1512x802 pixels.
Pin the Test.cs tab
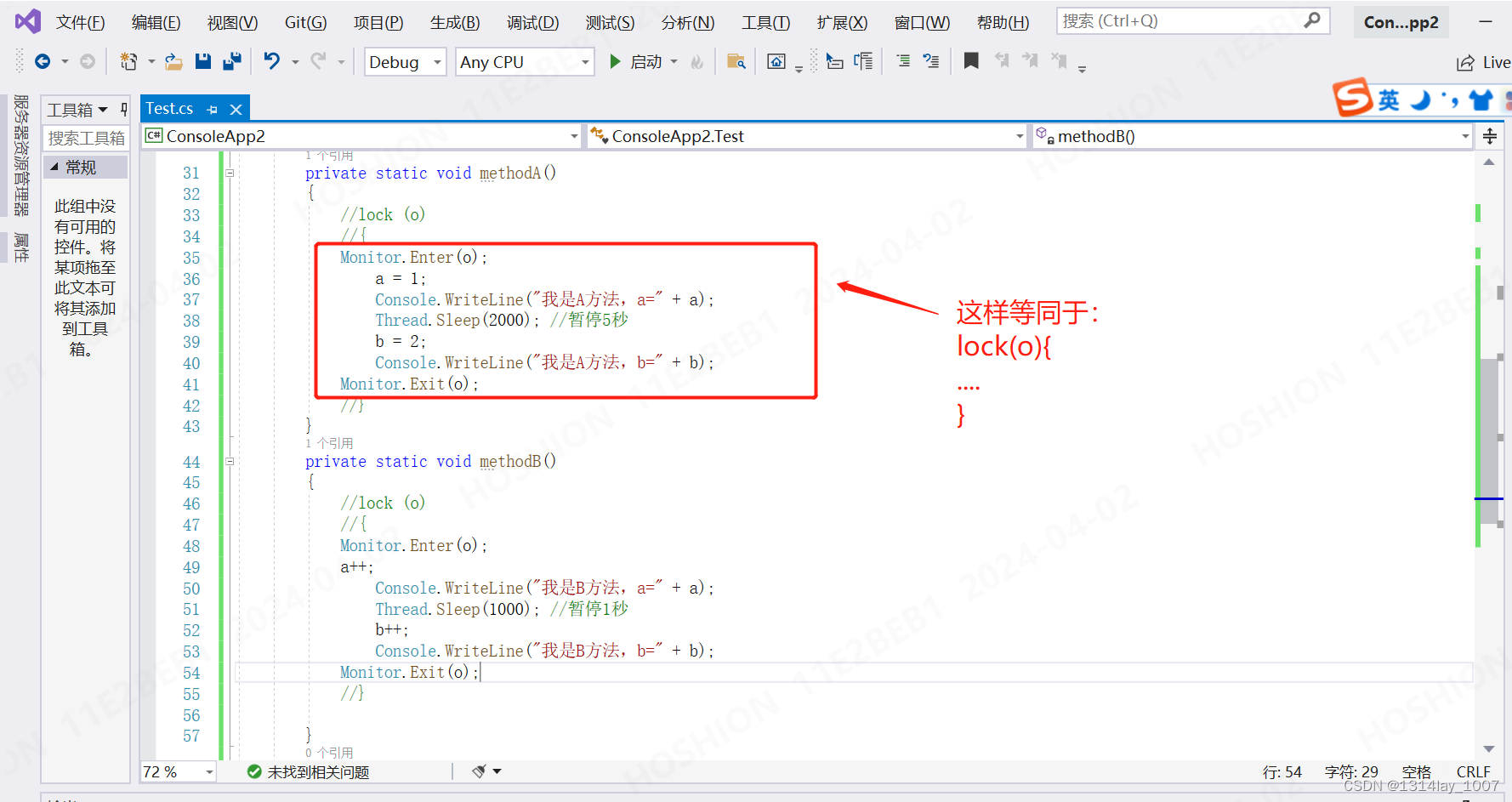(x=212, y=110)
